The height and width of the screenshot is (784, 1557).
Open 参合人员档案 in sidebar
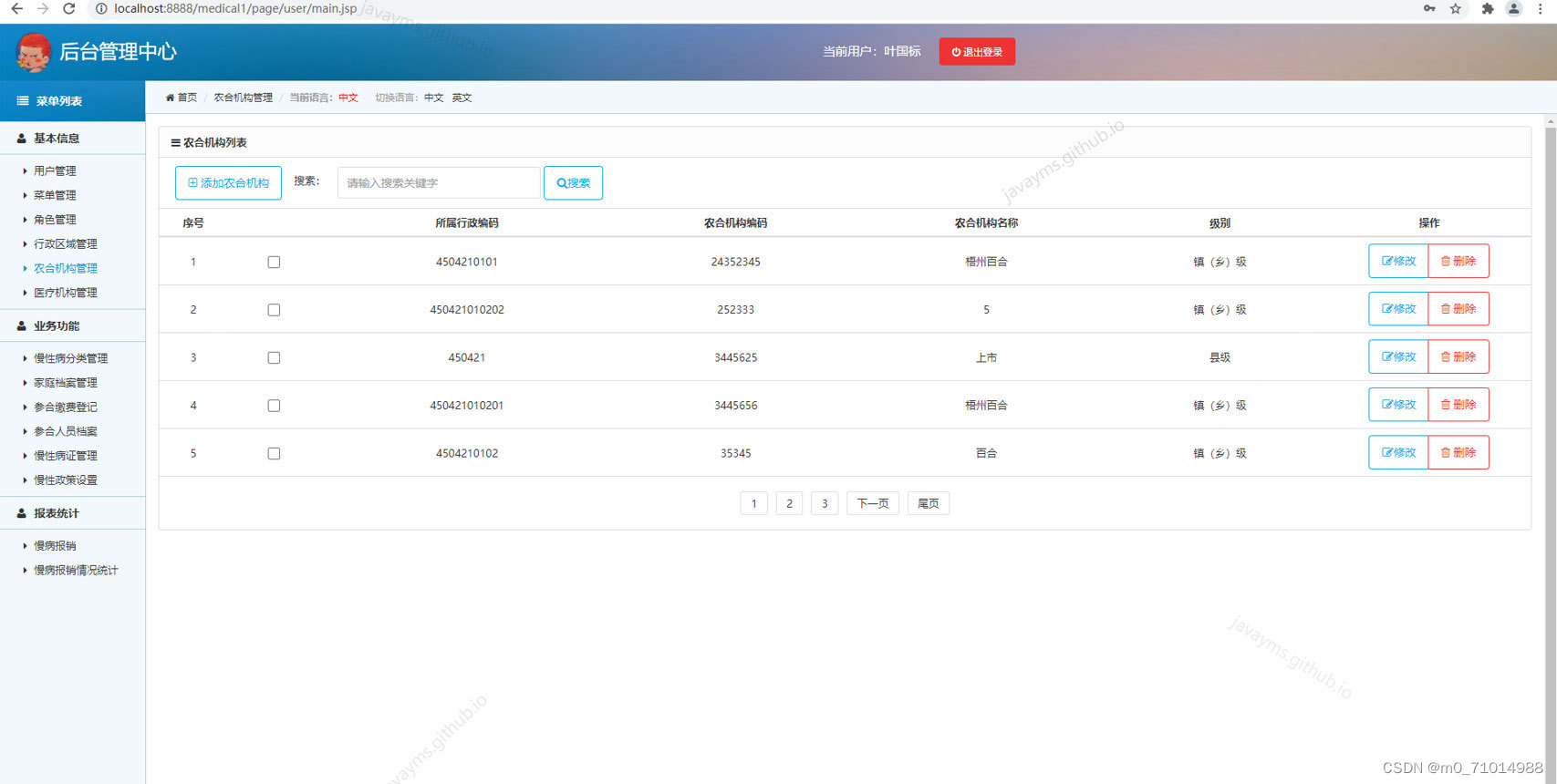coord(66,431)
